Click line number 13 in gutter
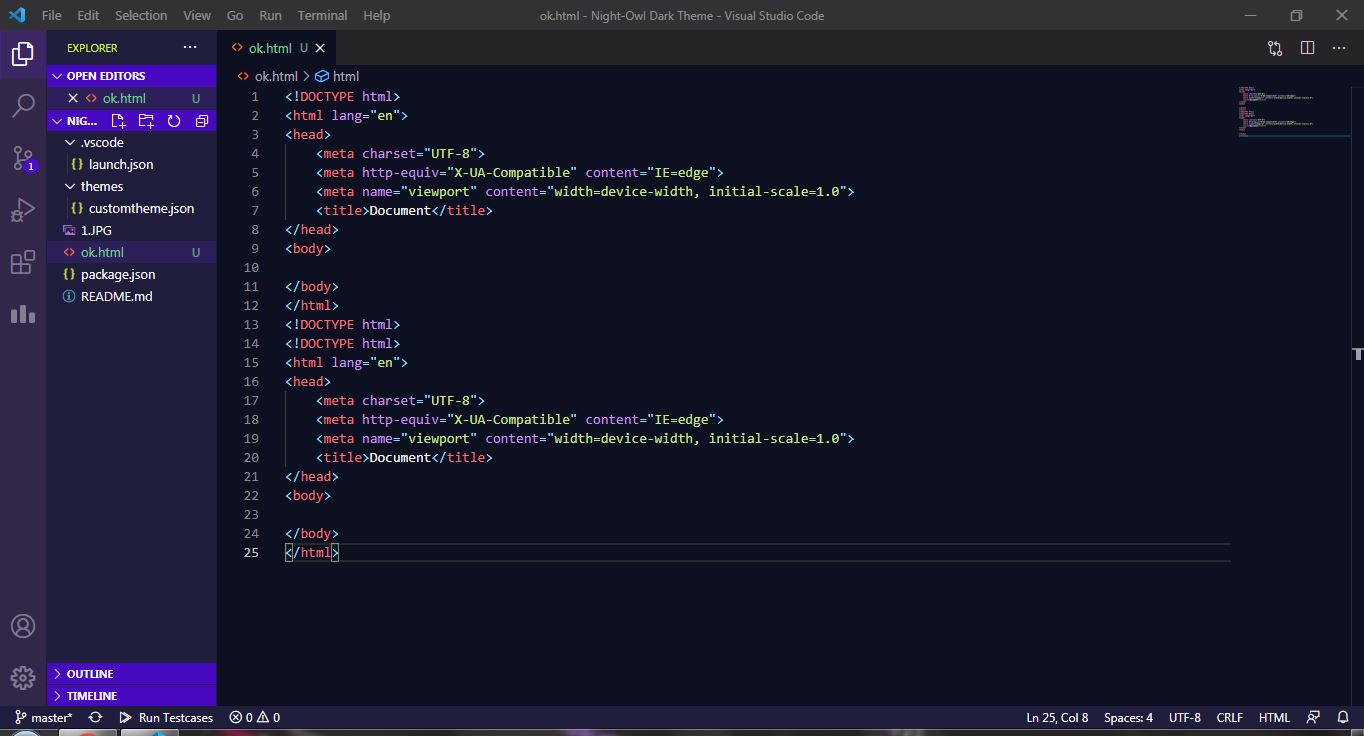1364x736 pixels. click(252, 324)
